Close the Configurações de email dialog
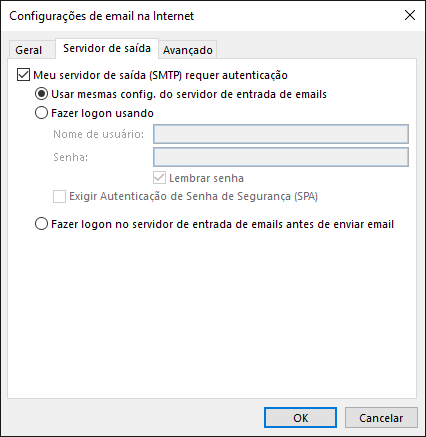 pyautogui.click(x=410, y=15)
